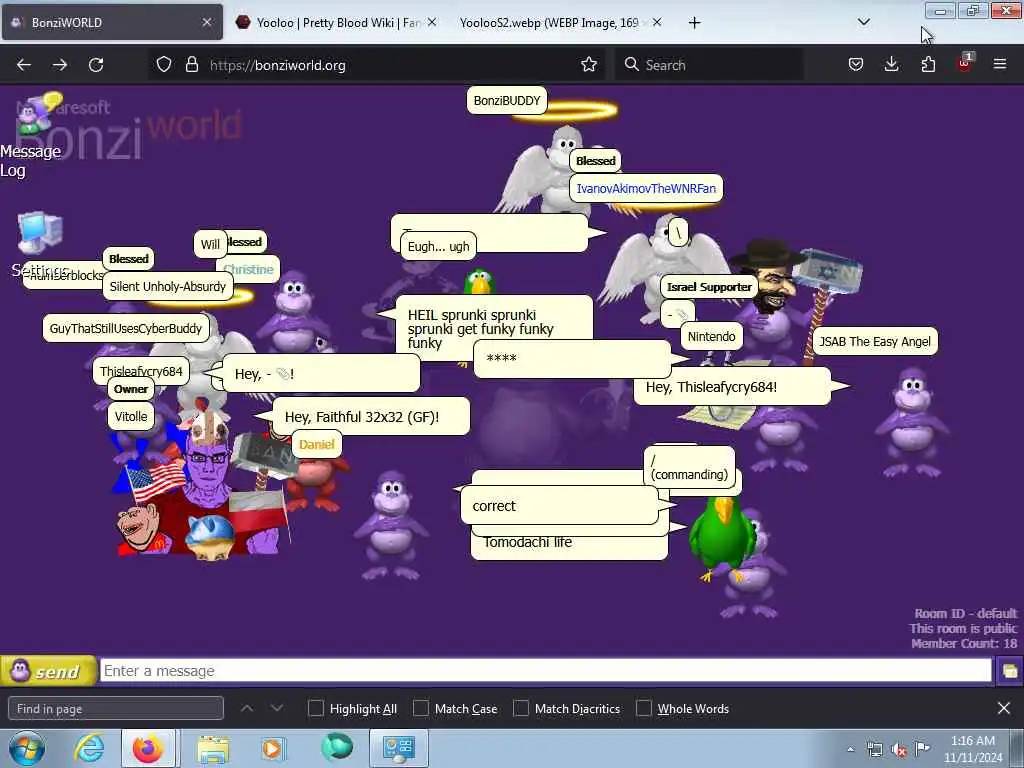Close the find bar
The height and width of the screenshot is (768, 1024).
click(1004, 708)
